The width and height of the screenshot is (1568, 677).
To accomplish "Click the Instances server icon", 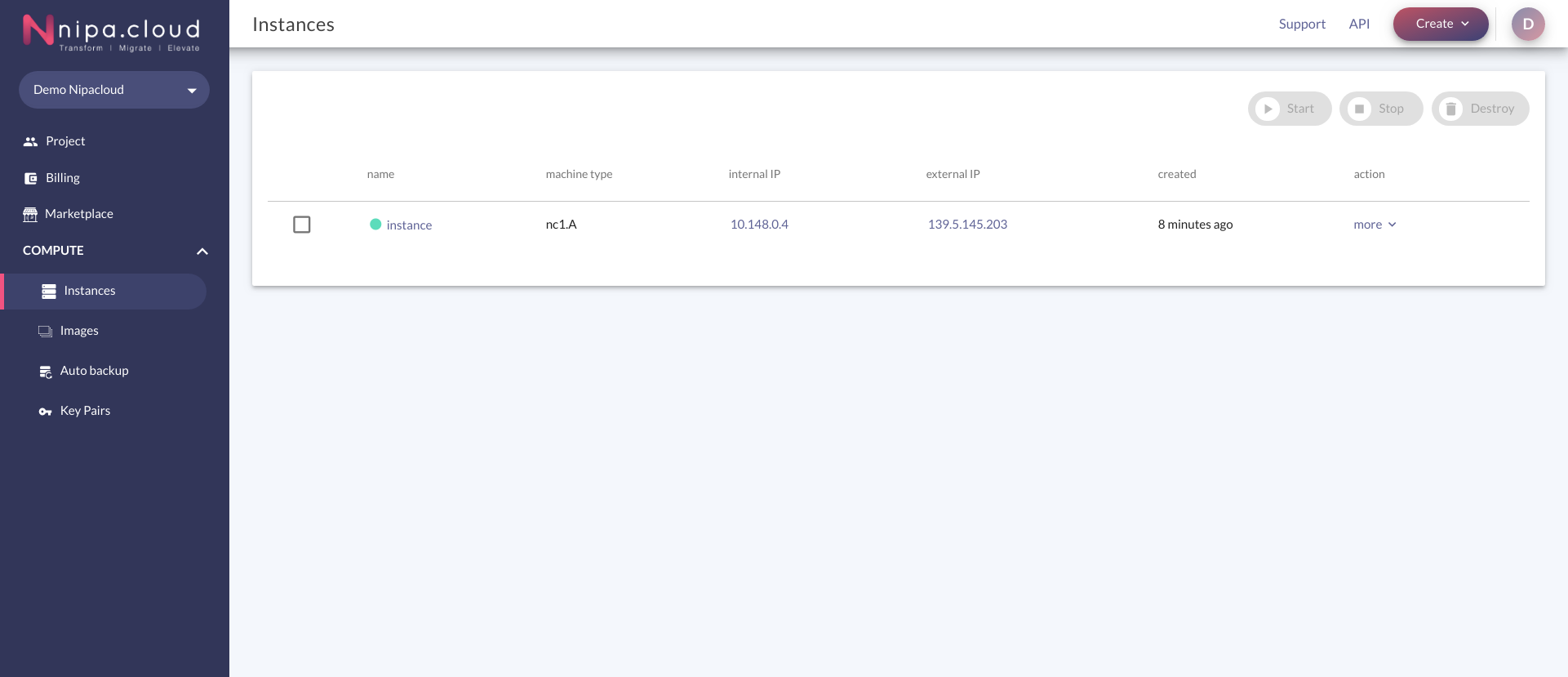I will point(49,291).
